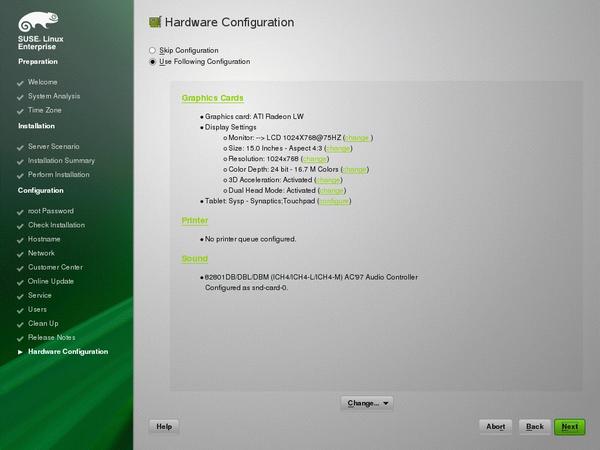This screenshot has width=600, height=450.
Task: Click the SUSE chameleon logo
Action: [x=38, y=21]
